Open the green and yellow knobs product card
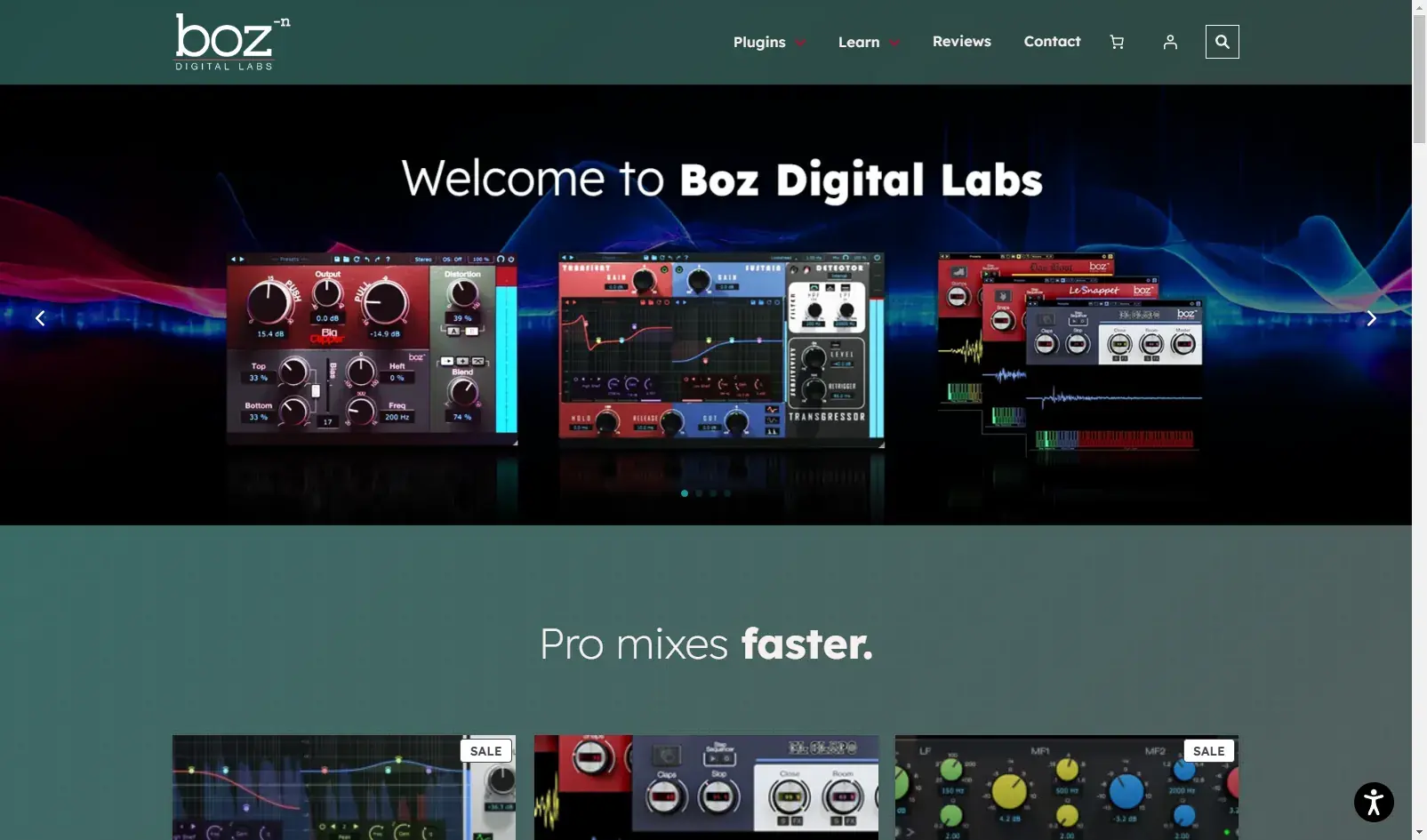Image resolution: width=1427 pixels, height=840 pixels. [x=1067, y=788]
